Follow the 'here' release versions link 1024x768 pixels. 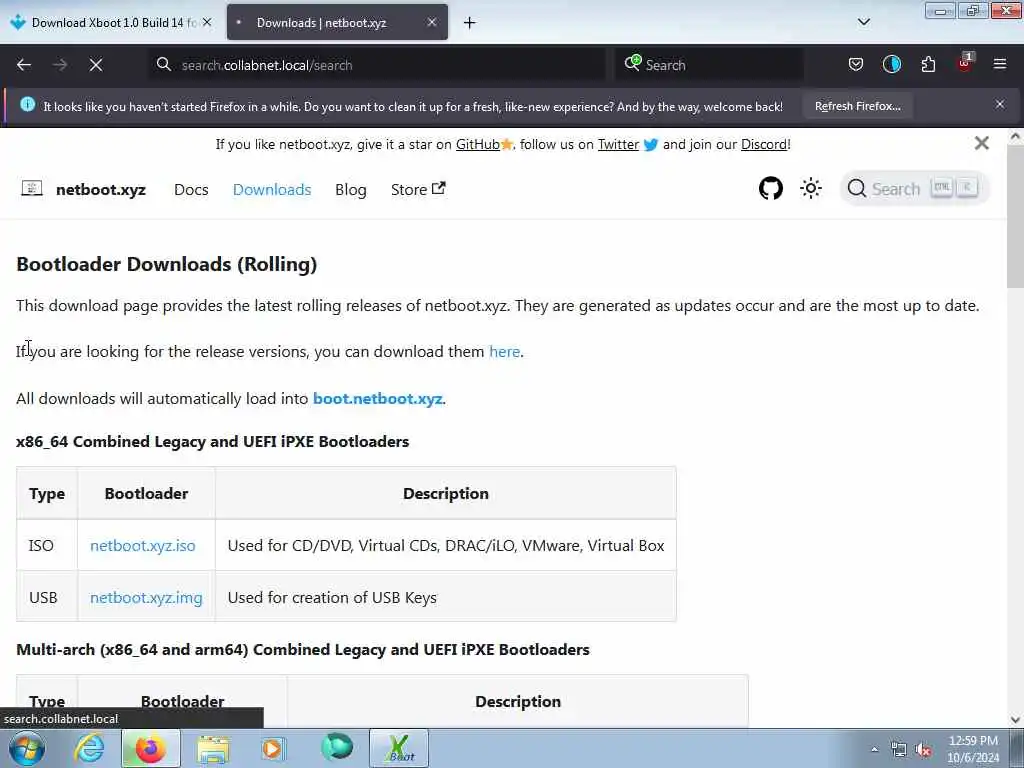coord(504,351)
